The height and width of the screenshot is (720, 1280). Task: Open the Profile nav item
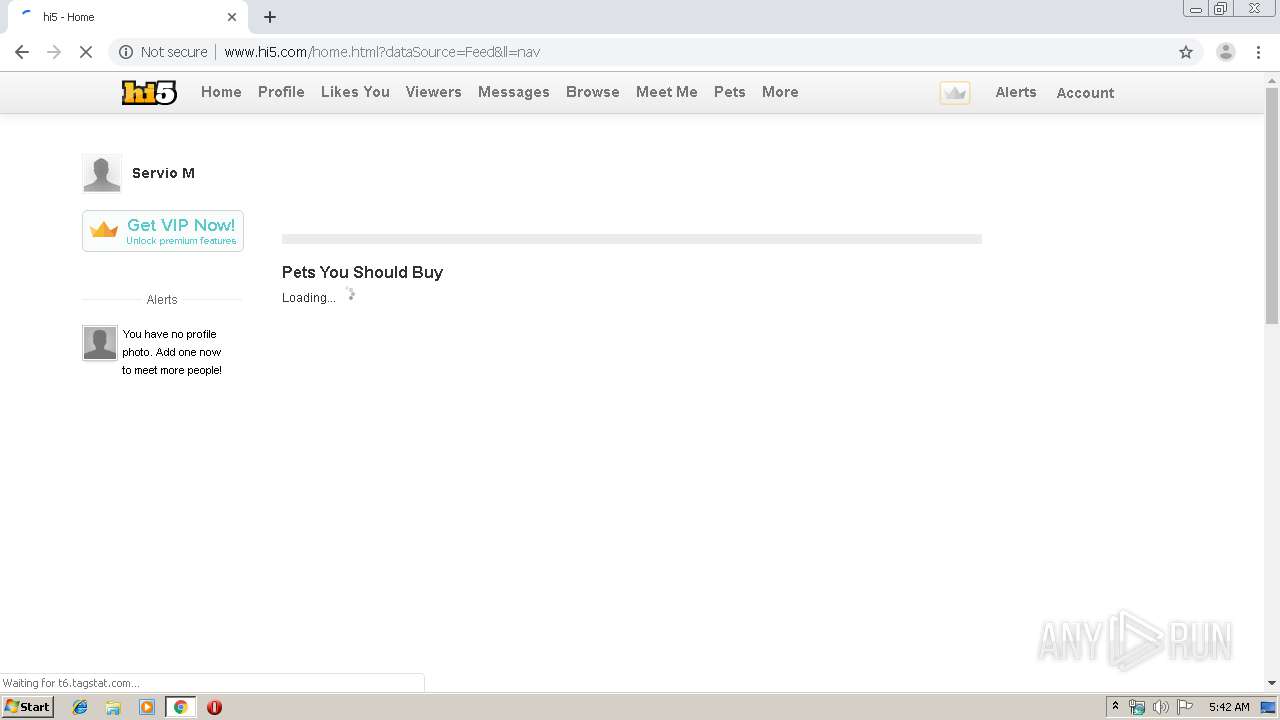click(281, 92)
